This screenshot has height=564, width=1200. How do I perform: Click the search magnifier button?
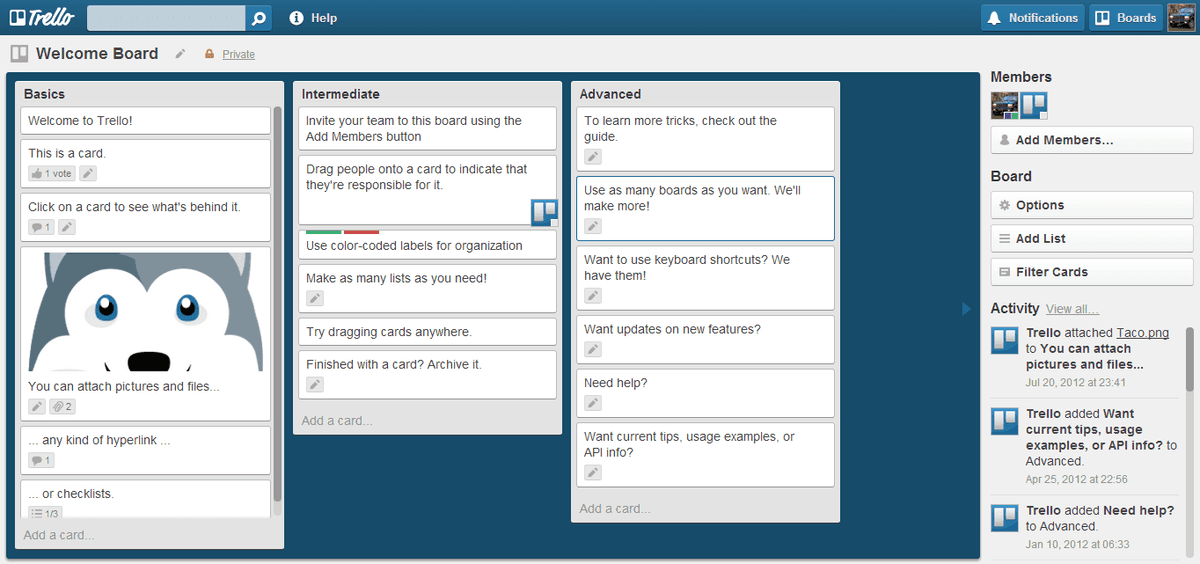[259, 18]
